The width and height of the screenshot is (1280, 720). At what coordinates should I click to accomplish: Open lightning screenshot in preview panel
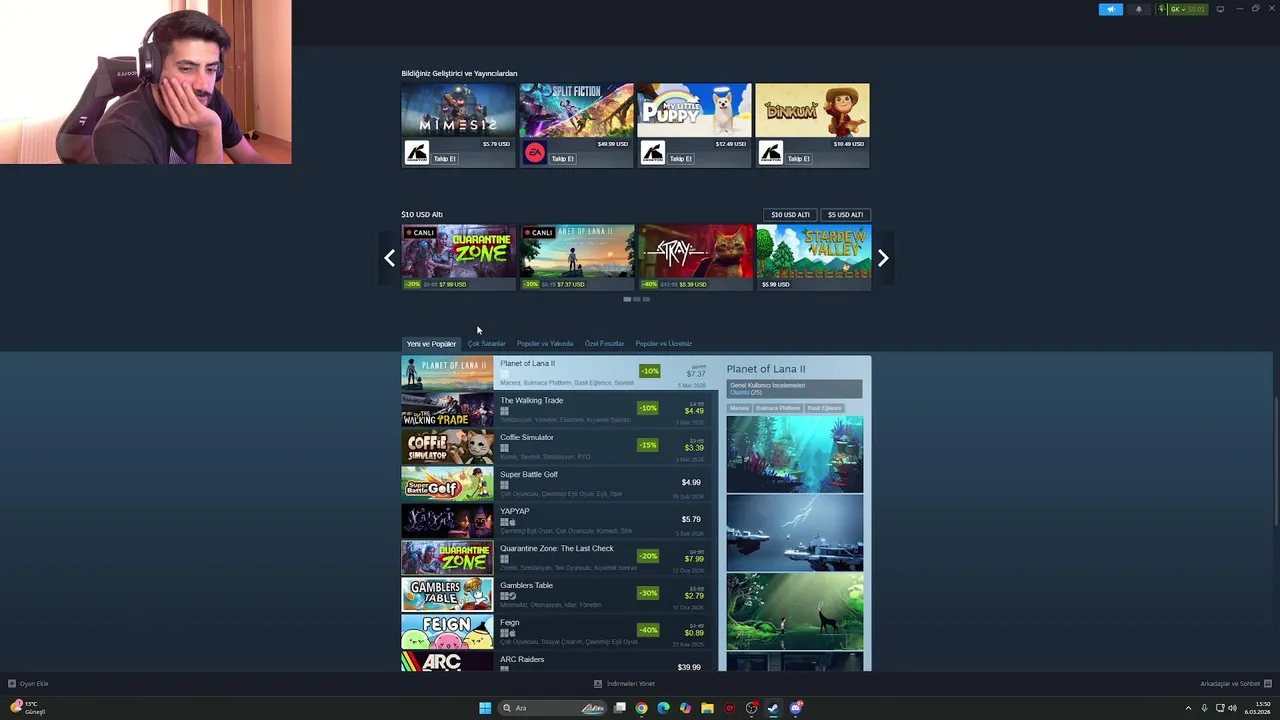coord(794,533)
